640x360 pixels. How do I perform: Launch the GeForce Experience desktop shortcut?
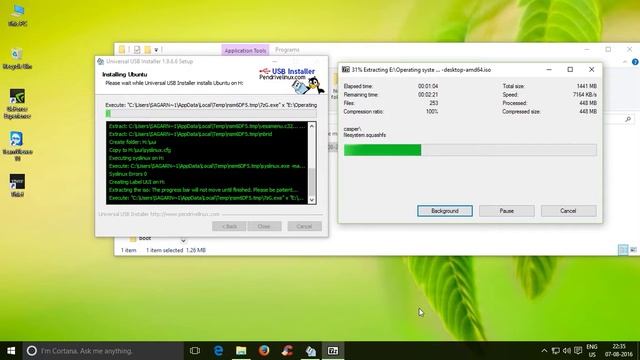pyautogui.click(x=17, y=104)
